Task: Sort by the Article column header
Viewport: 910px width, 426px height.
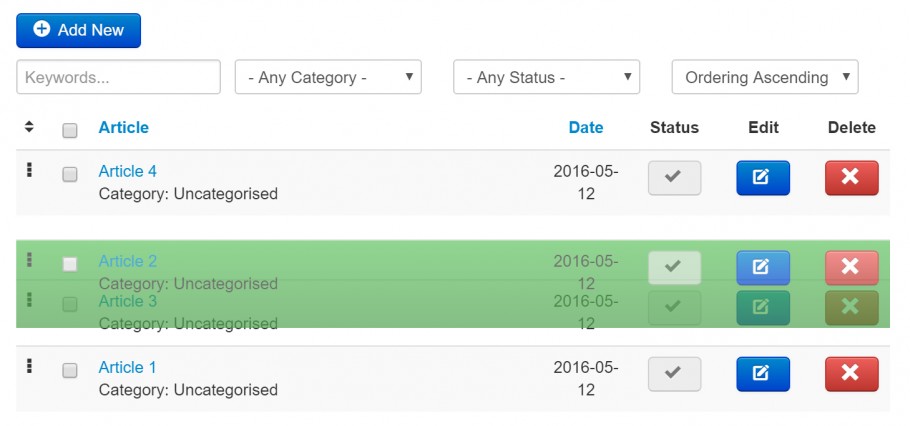Action: tap(124, 127)
